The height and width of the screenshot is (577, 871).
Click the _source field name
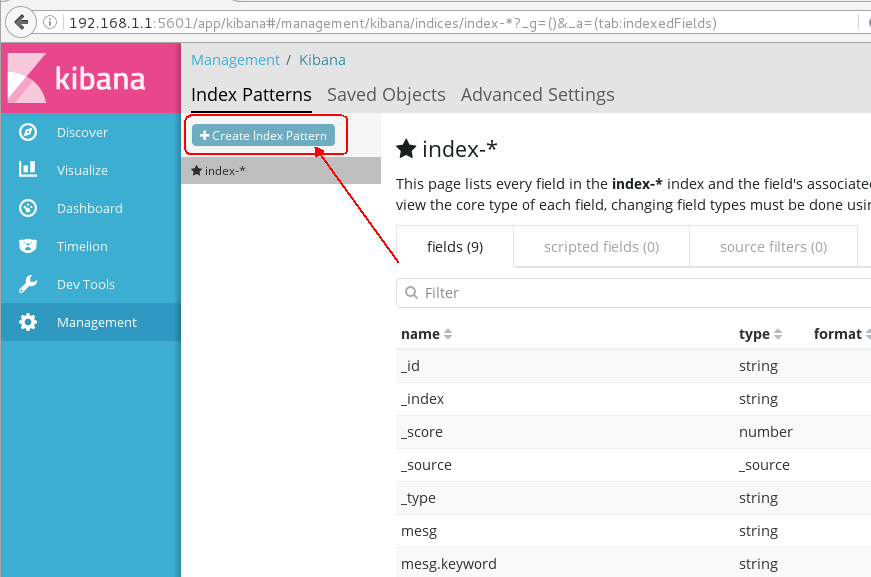(x=426, y=465)
